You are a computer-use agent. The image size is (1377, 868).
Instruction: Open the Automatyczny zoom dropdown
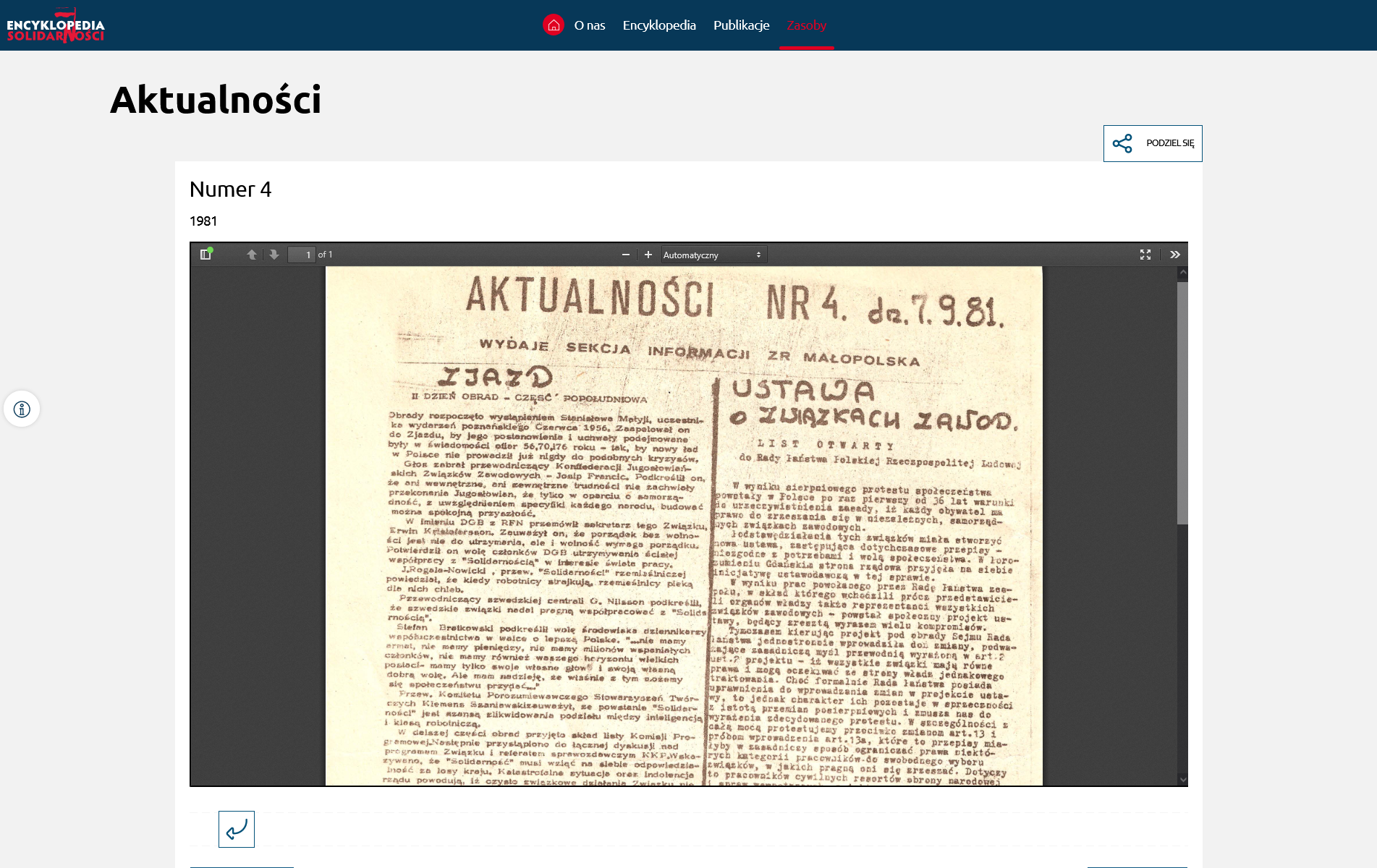pyautogui.click(x=713, y=255)
